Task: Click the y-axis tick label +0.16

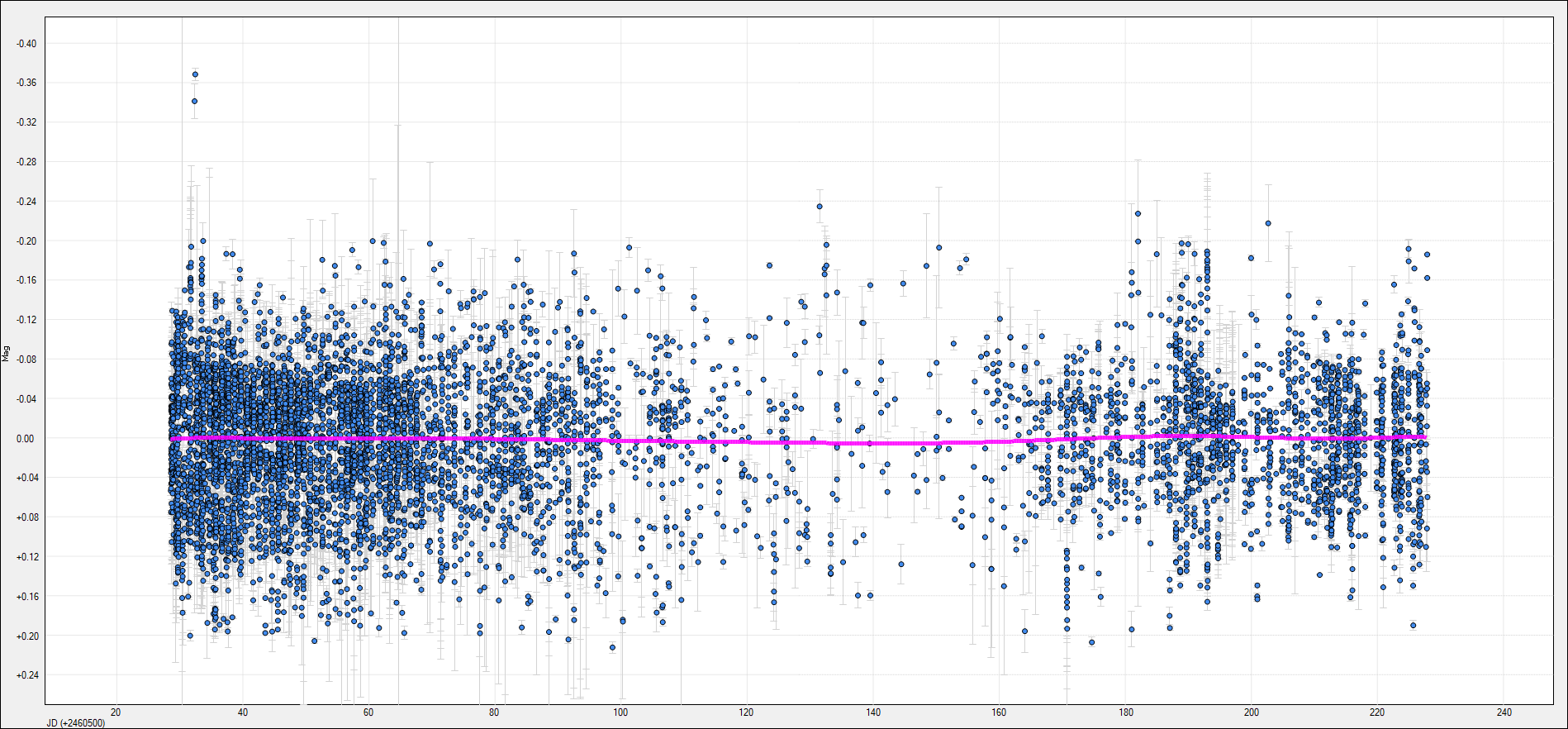Action: coord(26,597)
